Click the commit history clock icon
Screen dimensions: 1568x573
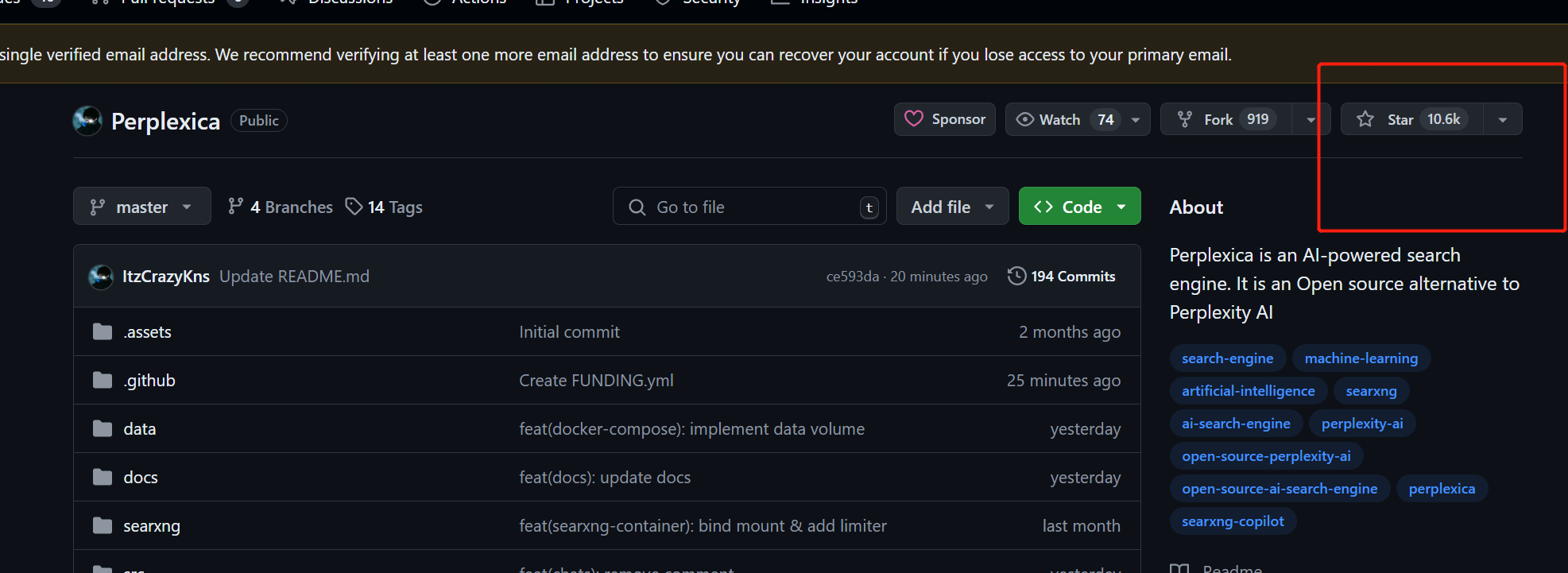(1016, 276)
